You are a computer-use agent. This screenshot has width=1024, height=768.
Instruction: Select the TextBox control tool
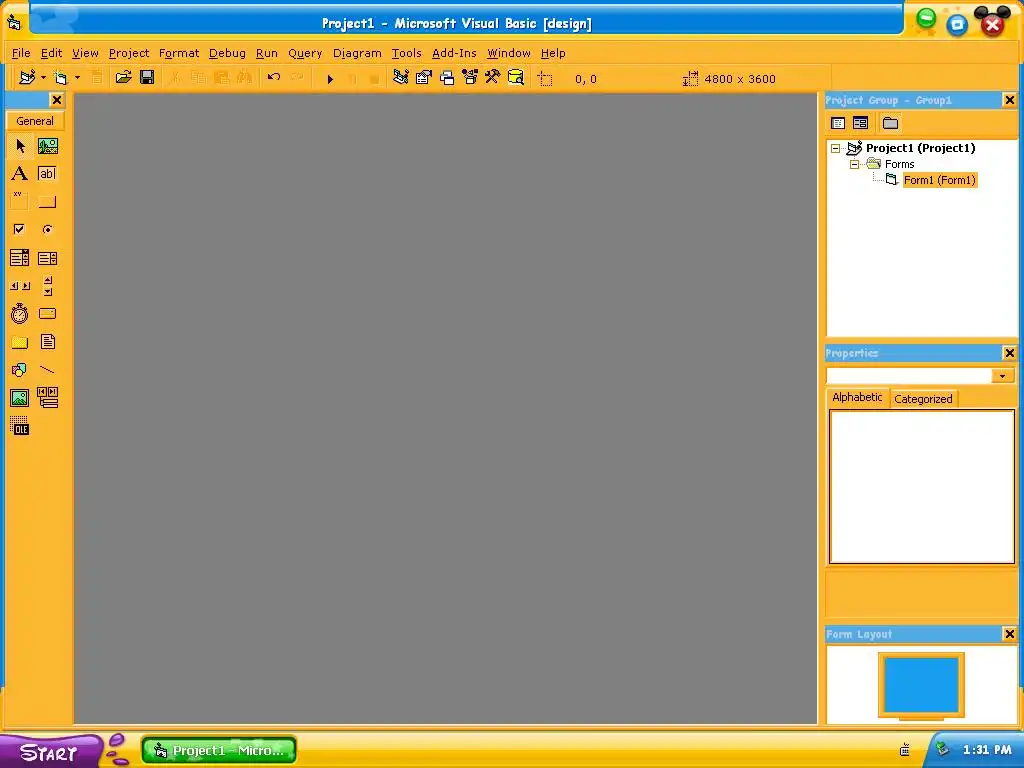click(x=47, y=173)
